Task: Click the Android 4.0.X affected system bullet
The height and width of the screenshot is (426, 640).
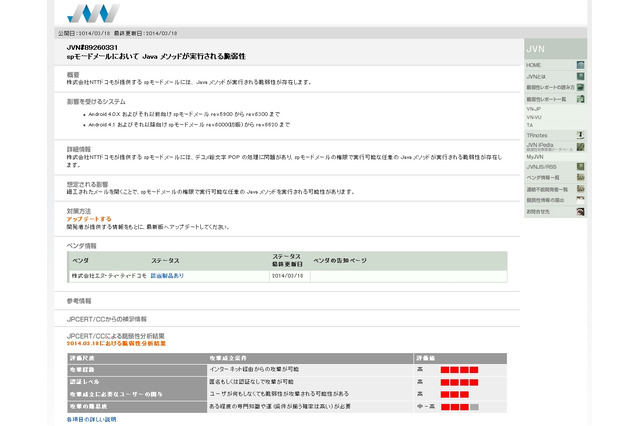Action: (x=184, y=114)
